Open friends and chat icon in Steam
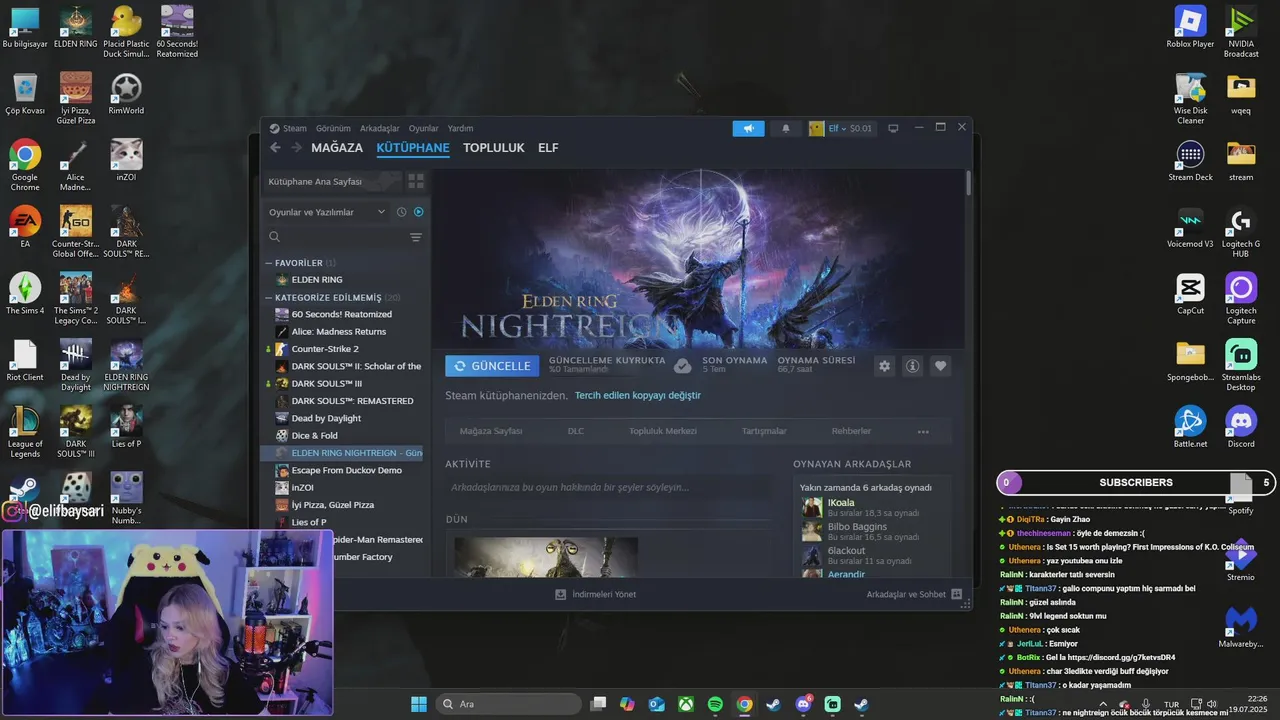1280x720 pixels. [x=956, y=594]
